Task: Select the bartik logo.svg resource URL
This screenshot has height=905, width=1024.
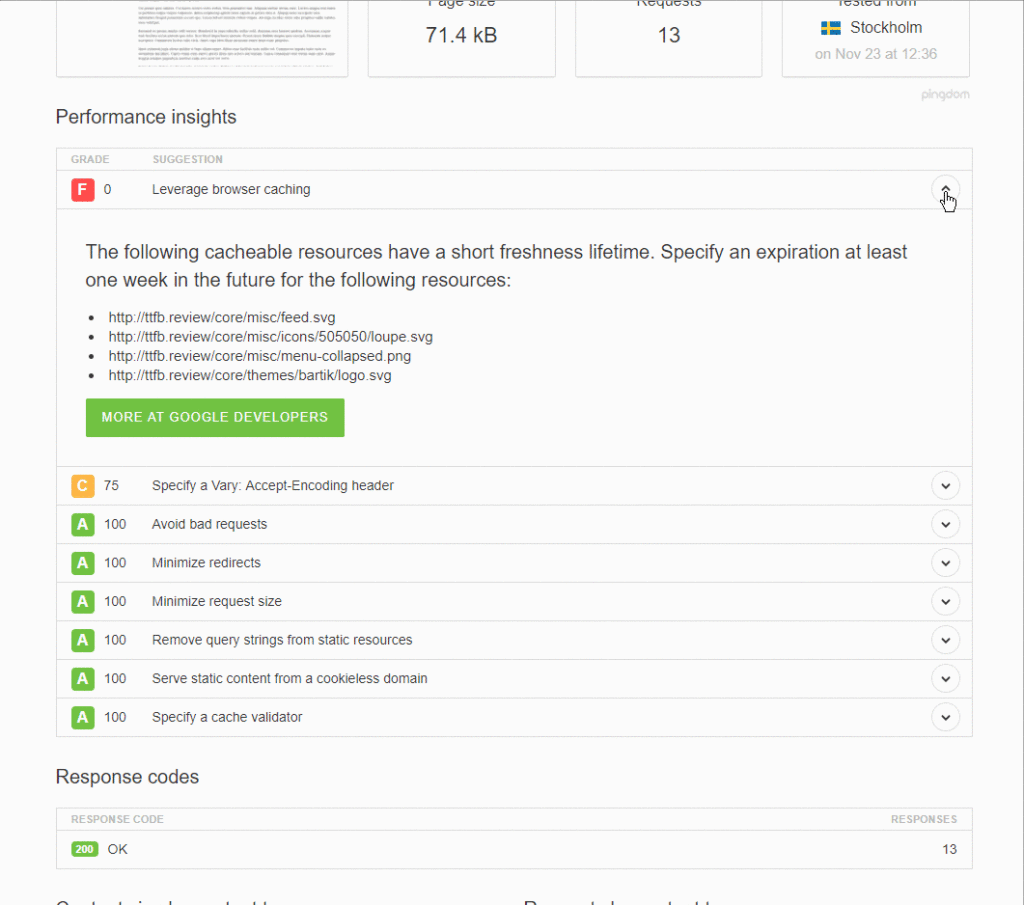Action: [x=250, y=375]
